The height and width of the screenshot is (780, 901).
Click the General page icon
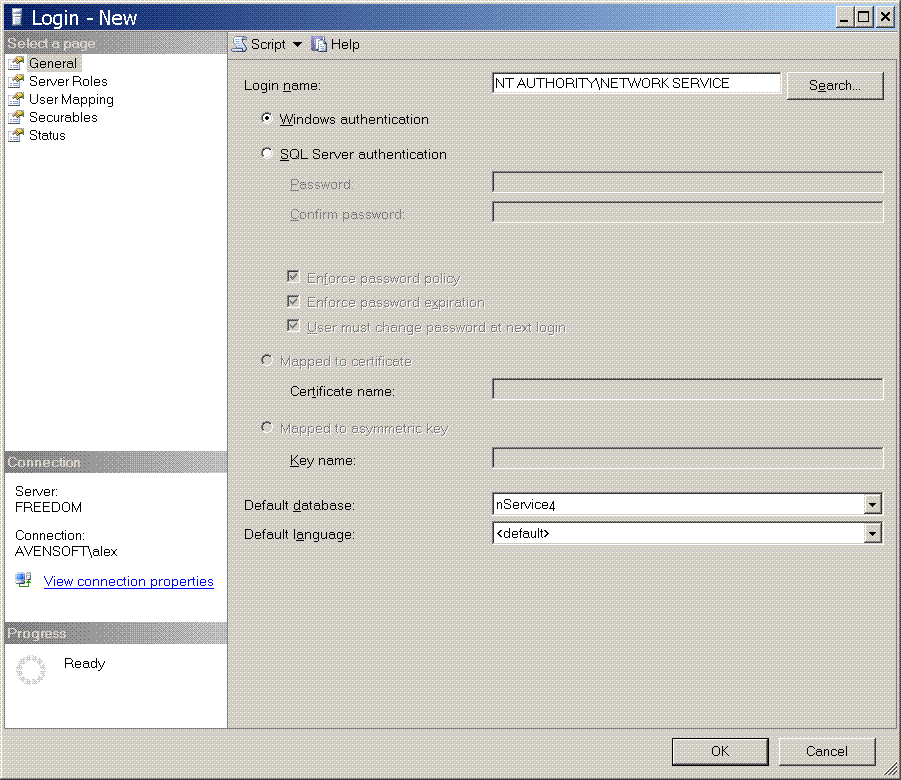(x=16, y=63)
